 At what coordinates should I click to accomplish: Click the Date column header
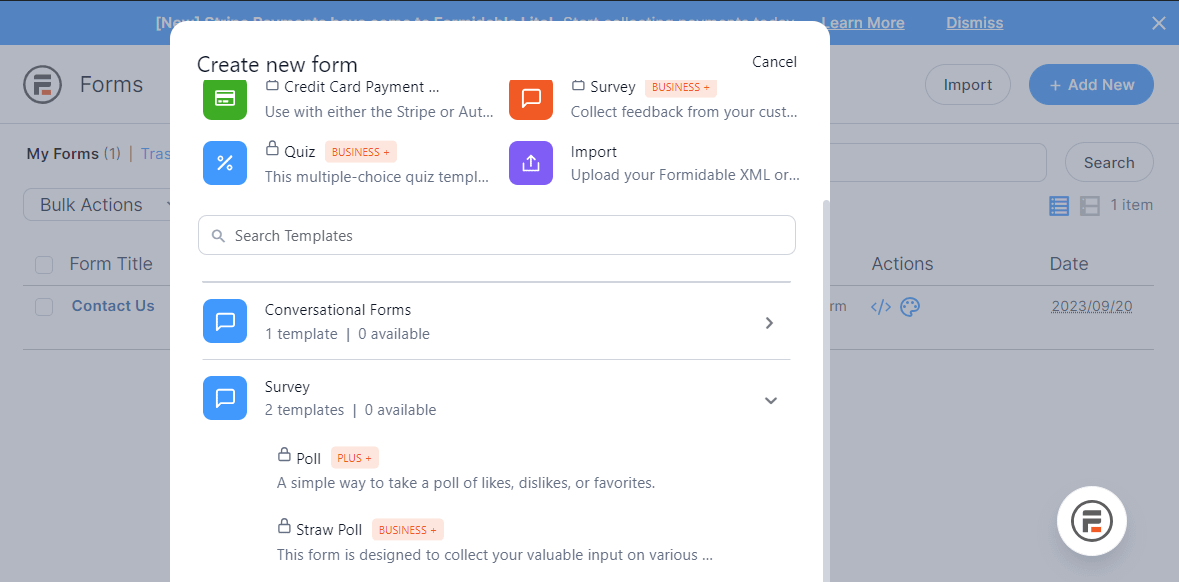[1069, 264]
